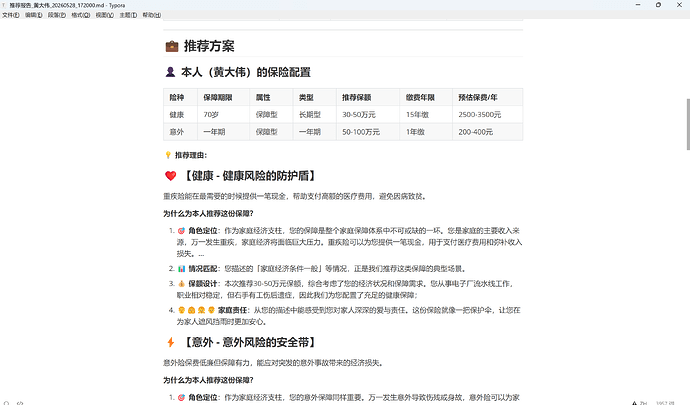Click the 家庭责任 list item text
The image size is (690, 405).
pyautogui.click(x=349, y=316)
